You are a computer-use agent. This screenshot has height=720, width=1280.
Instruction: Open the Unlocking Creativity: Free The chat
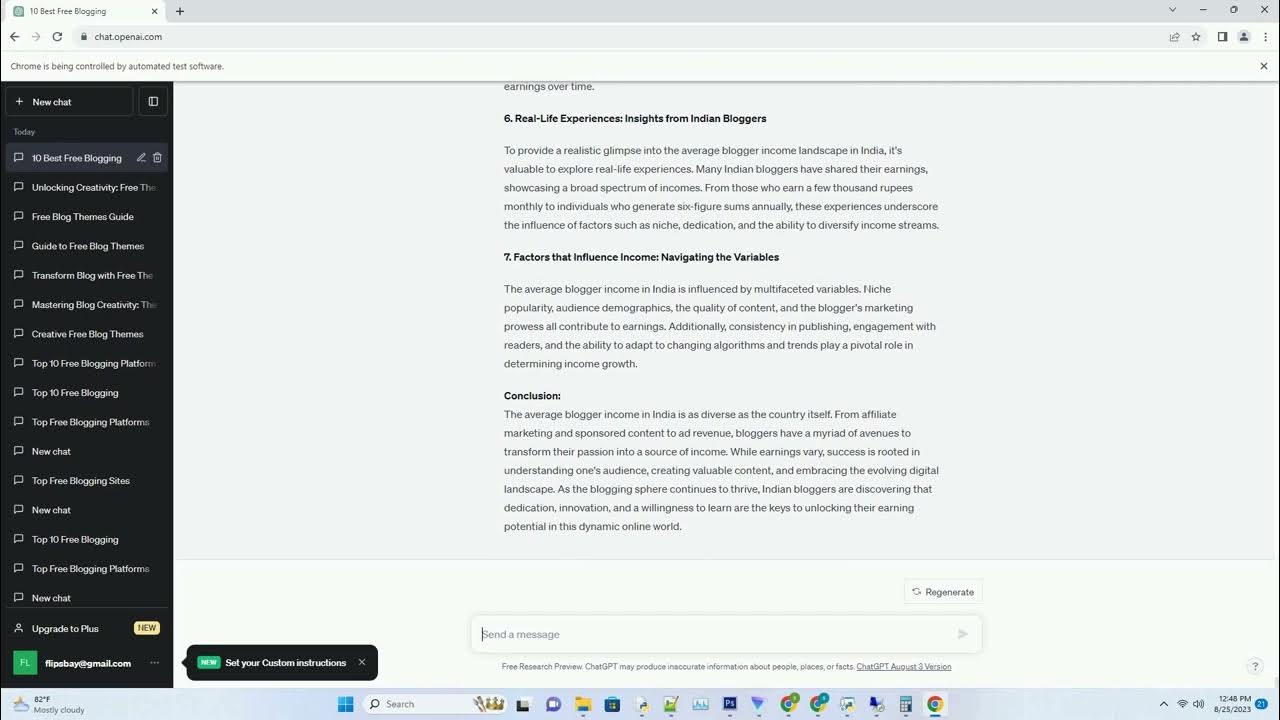[86, 187]
